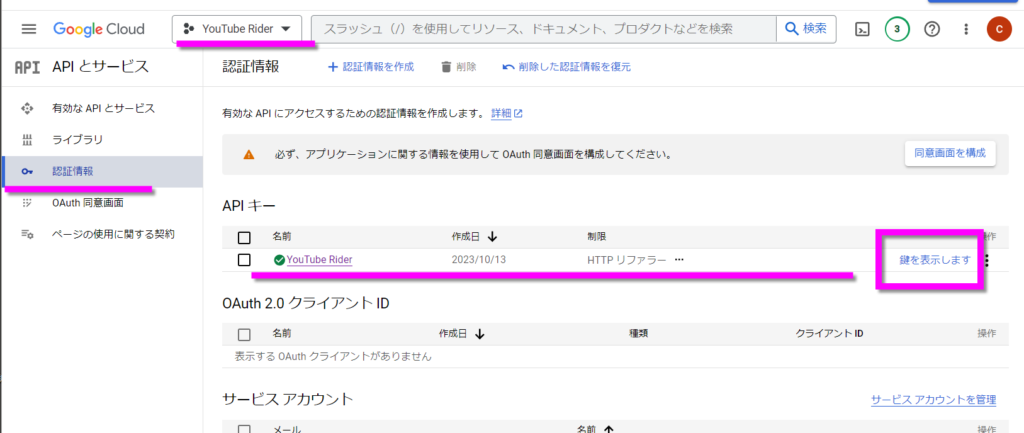The width and height of the screenshot is (1024, 433).
Task: Open the YouTube Rider project selector dropdown
Action: 237,29
